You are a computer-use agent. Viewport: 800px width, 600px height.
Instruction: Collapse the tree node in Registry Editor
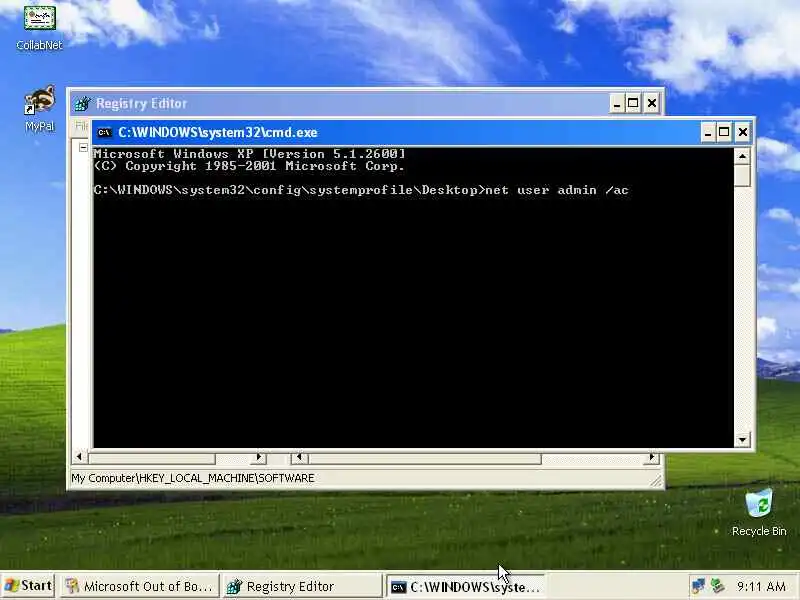(83, 147)
